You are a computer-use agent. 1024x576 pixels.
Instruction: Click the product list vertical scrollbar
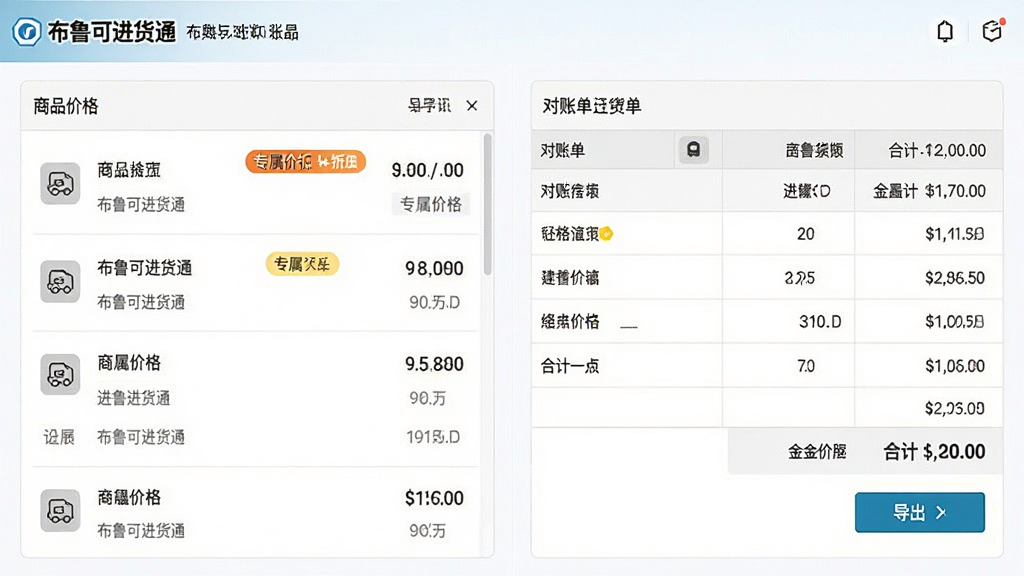pos(487,204)
